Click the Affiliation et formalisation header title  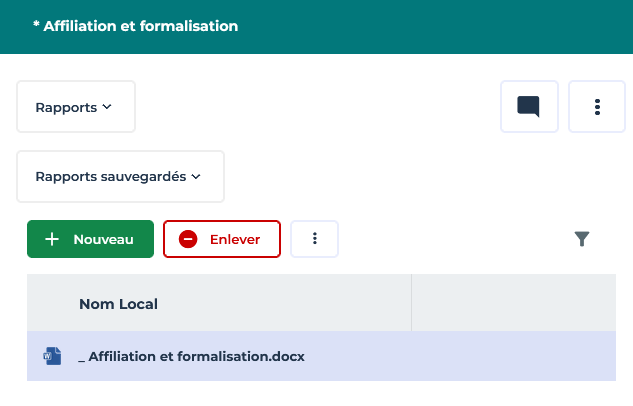pyautogui.click(x=135, y=26)
